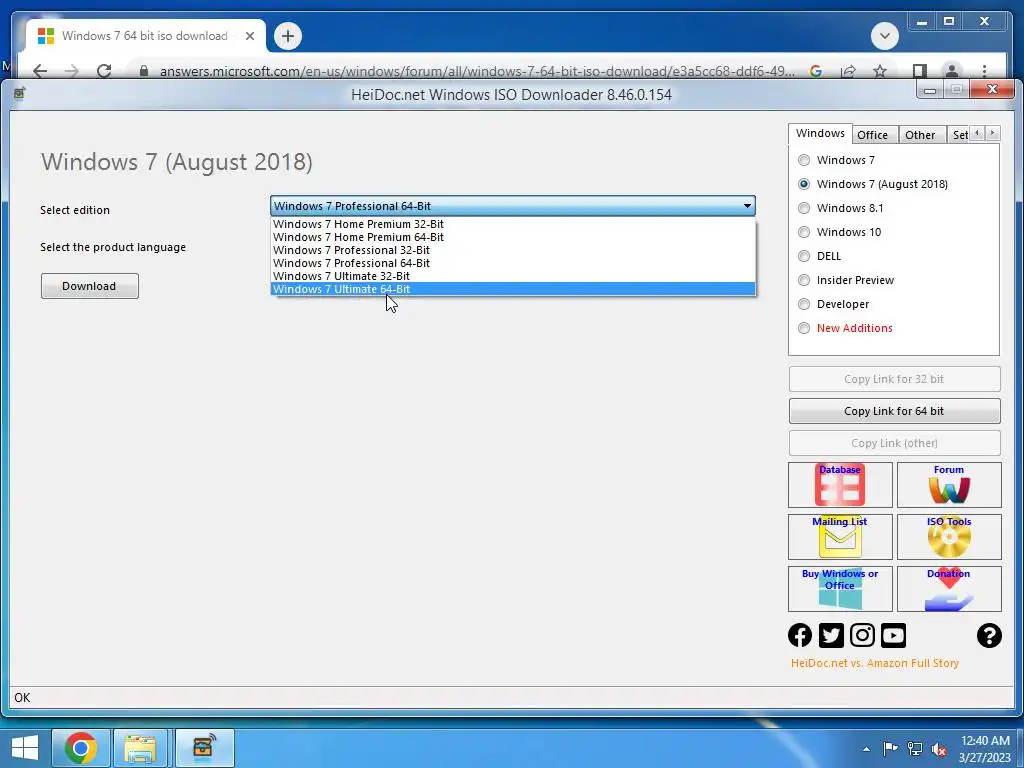
Task: Open the Donation heart icon
Action: tap(949, 588)
